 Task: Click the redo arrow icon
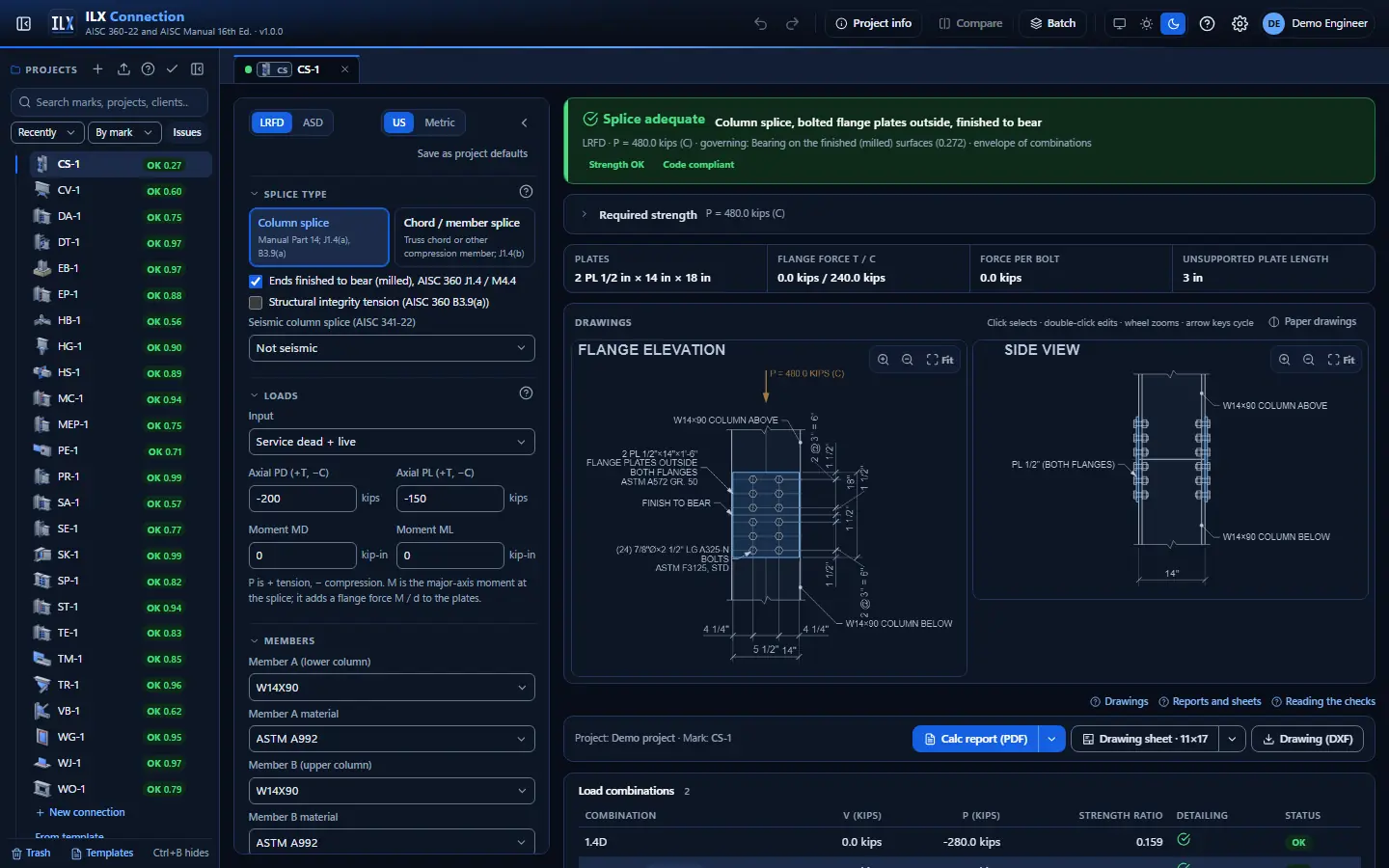tap(793, 23)
